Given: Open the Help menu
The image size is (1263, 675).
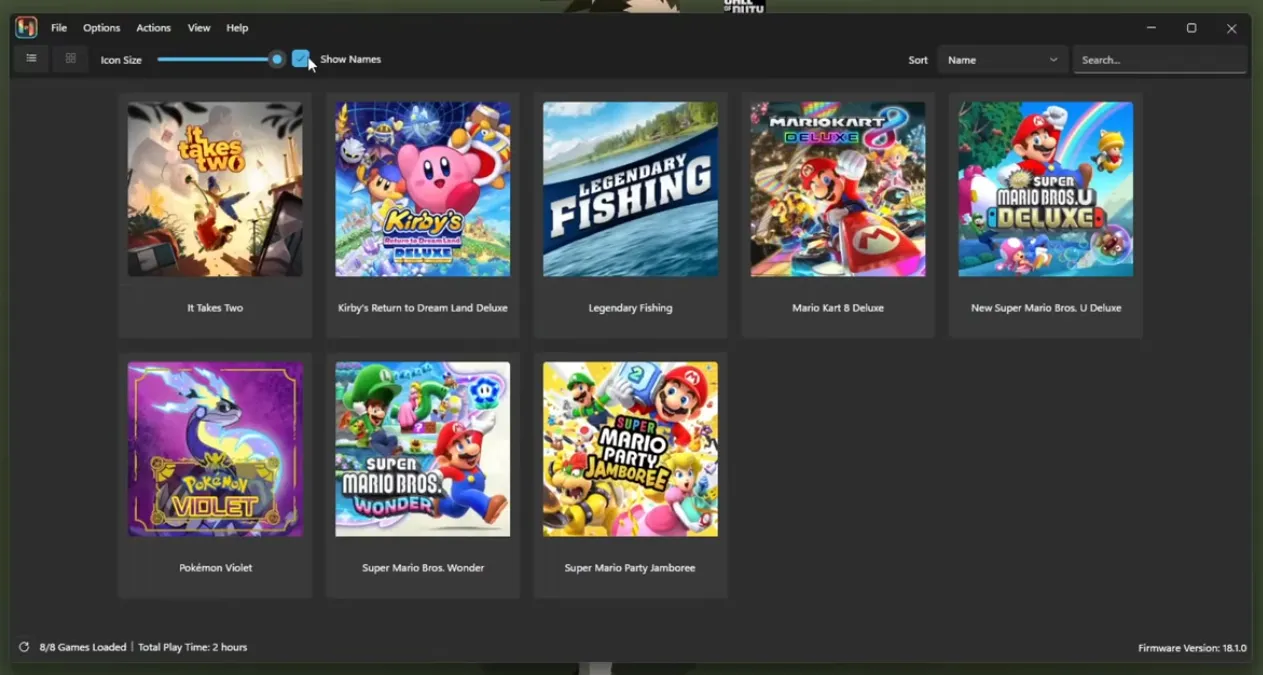Looking at the screenshot, I should [x=237, y=27].
